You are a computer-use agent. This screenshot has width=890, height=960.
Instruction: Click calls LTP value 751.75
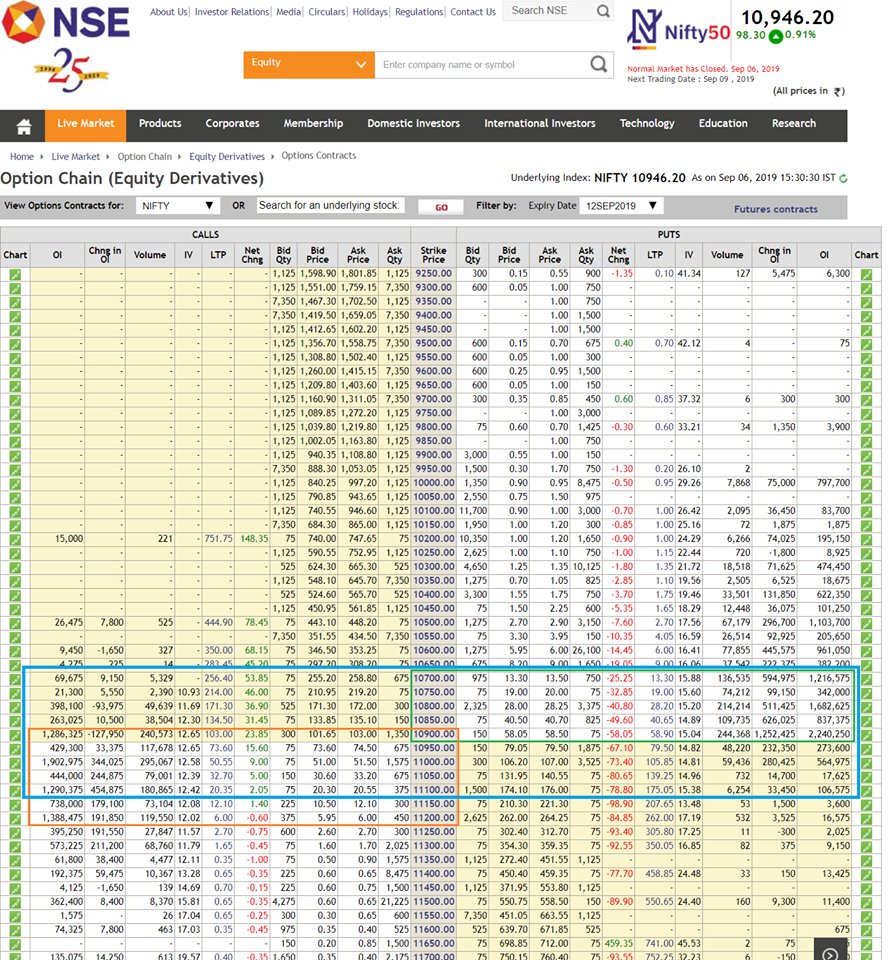(x=219, y=539)
